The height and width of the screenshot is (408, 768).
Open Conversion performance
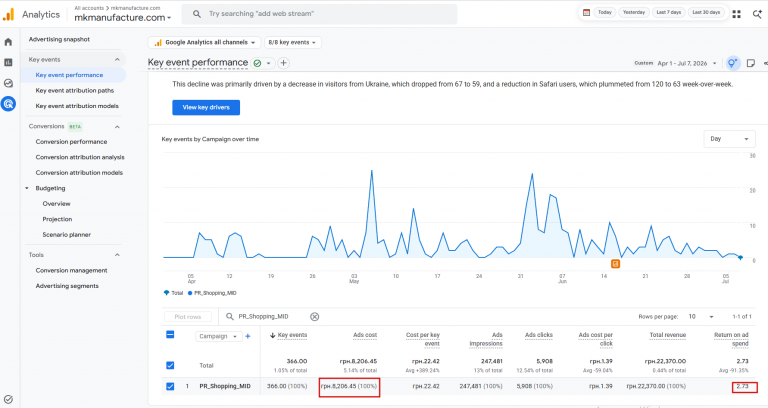pos(71,142)
